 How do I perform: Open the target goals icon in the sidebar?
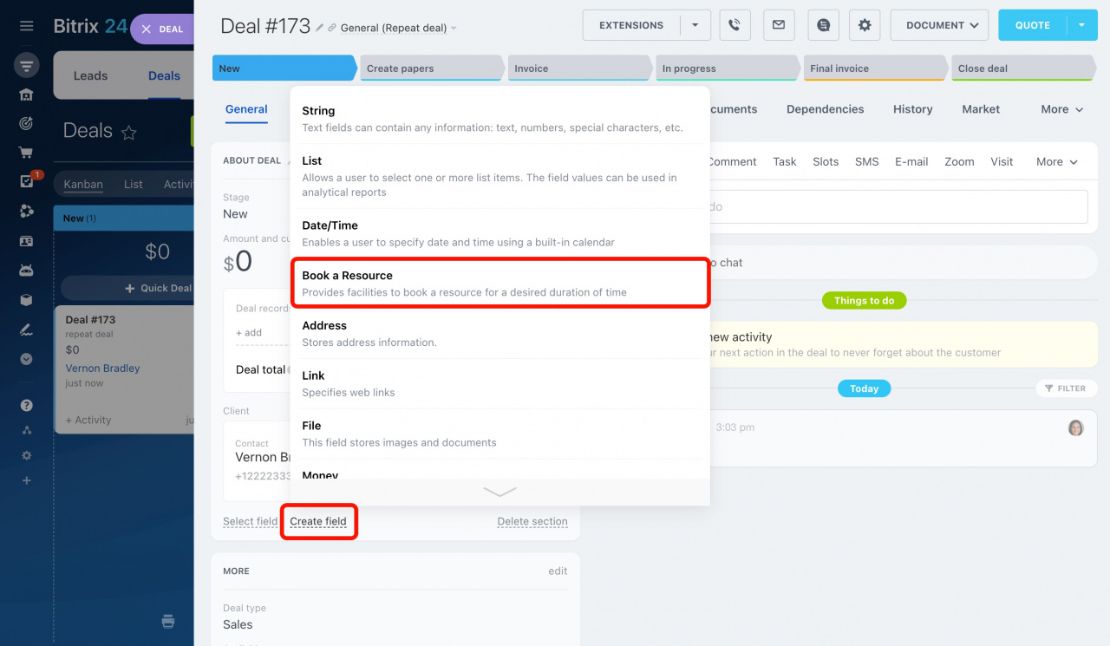pyautogui.click(x=26, y=123)
